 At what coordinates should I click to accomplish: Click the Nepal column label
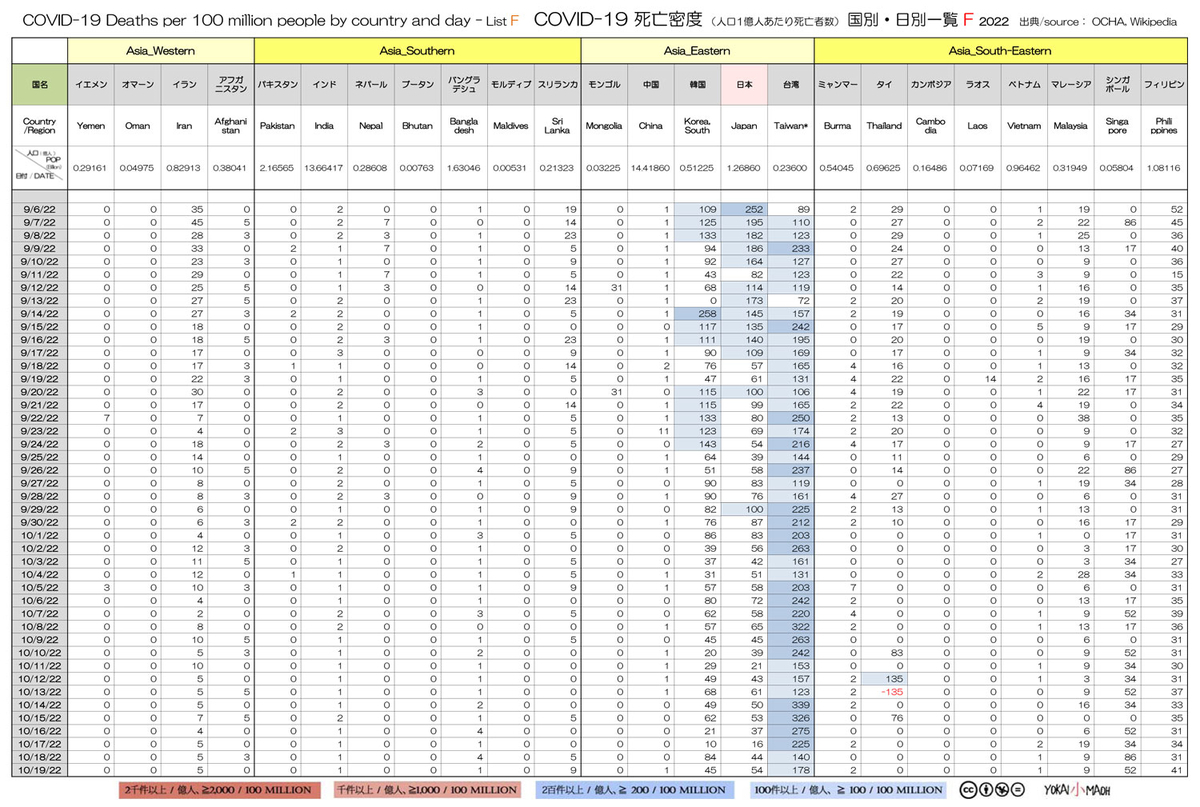[x=371, y=127]
